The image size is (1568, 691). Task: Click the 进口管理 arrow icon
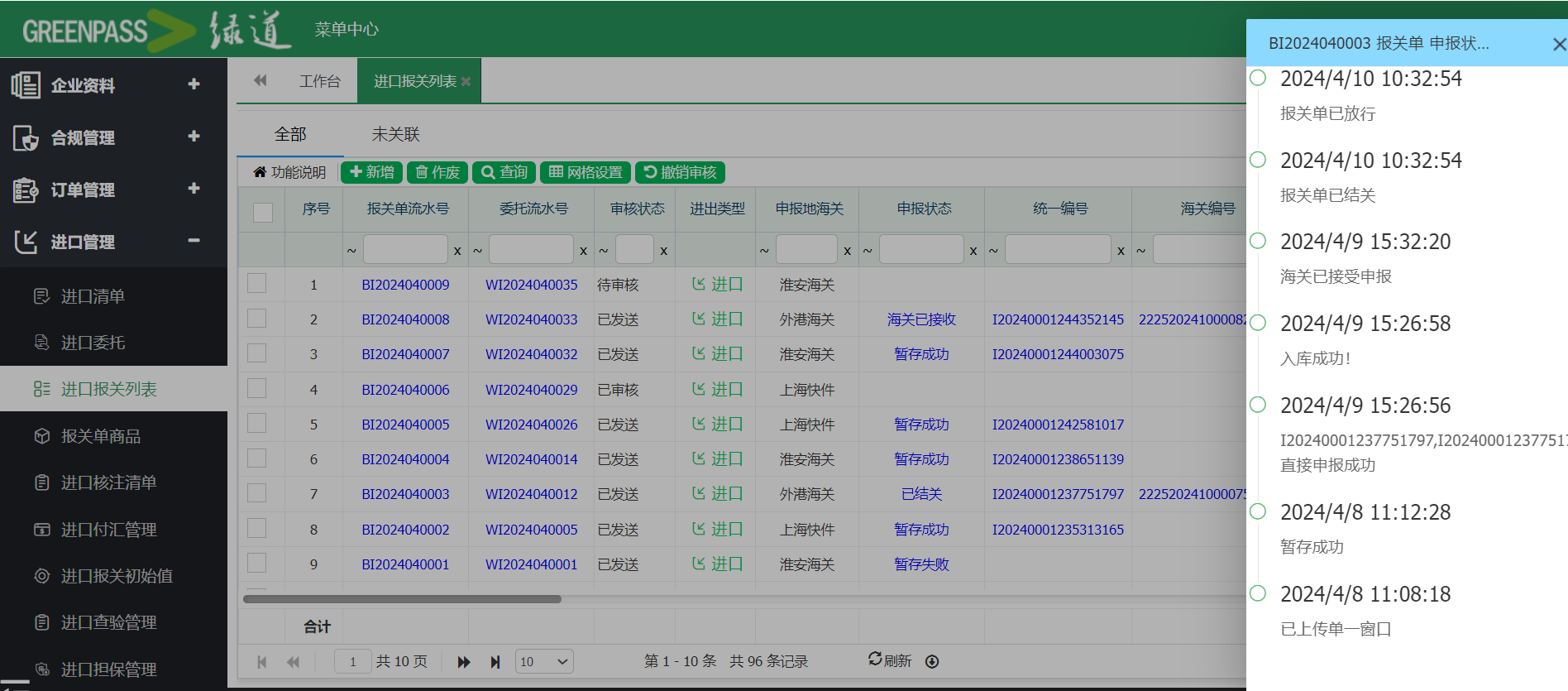(x=26, y=242)
